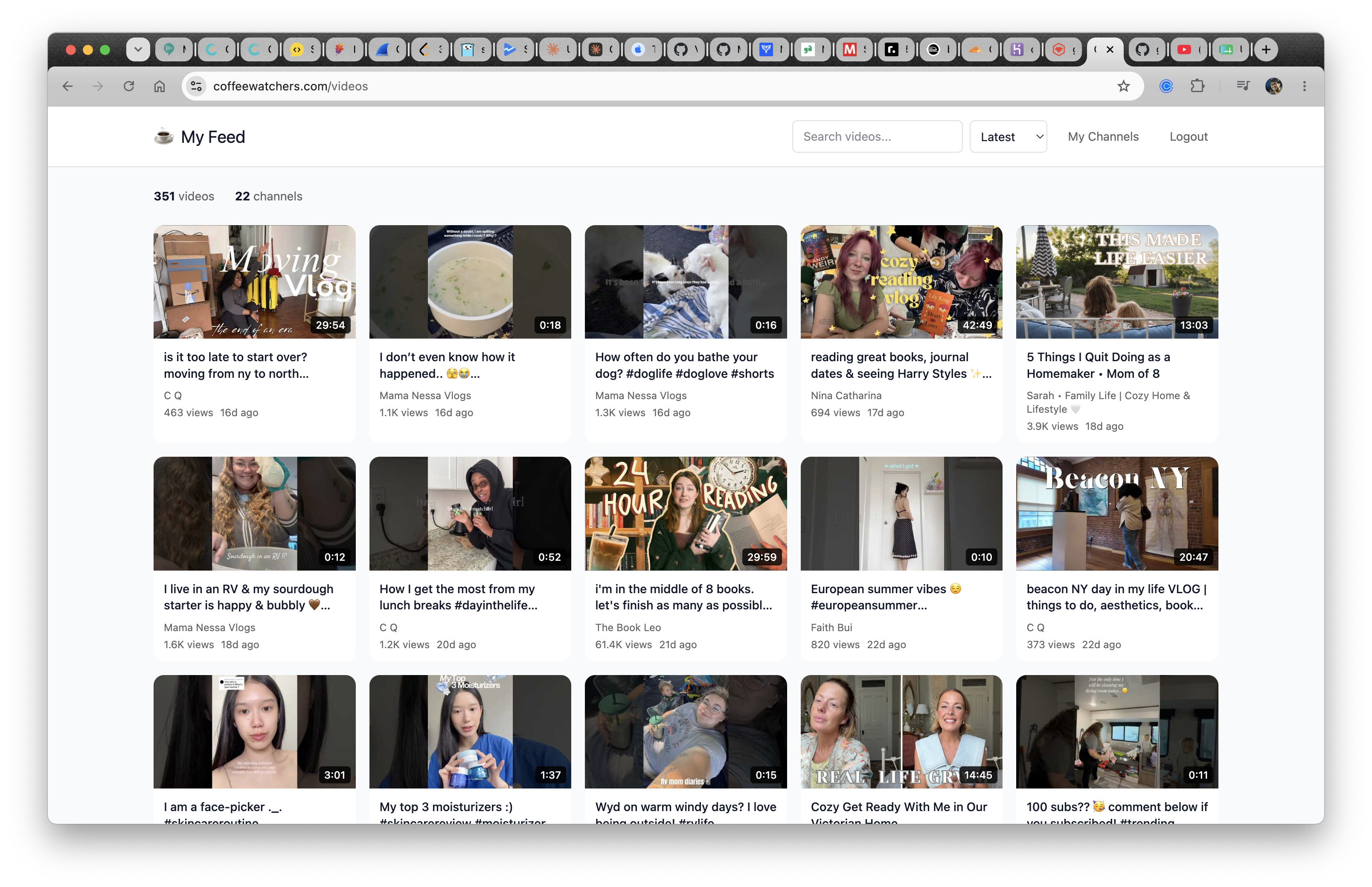Screen dimensions: 1372x887
Task: Open the user profile avatar
Action: tap(1273, 87)
